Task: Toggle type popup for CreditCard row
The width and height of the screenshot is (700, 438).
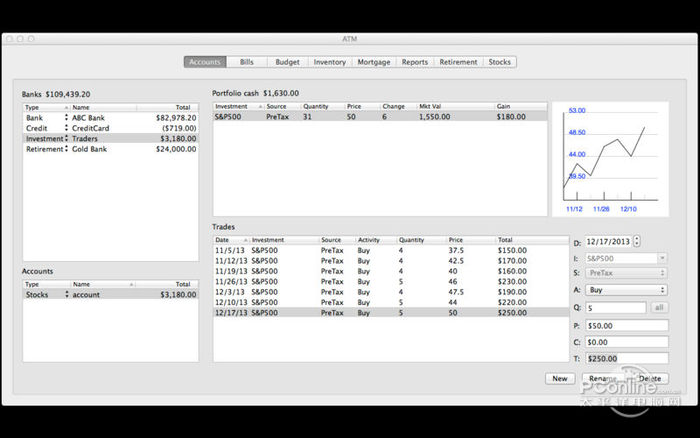Action: point(66,128)
